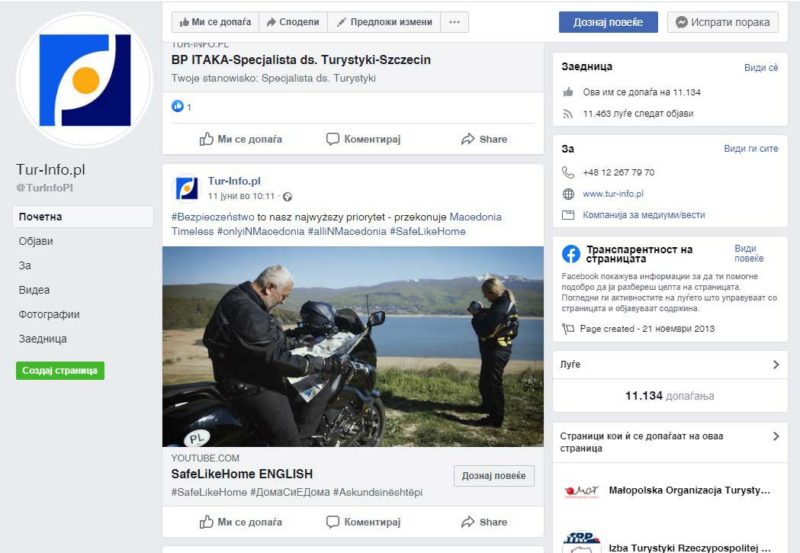Click the 'Сподели' share button in the top bar
This screenshot has height=553, width=800.
[293, 22]
